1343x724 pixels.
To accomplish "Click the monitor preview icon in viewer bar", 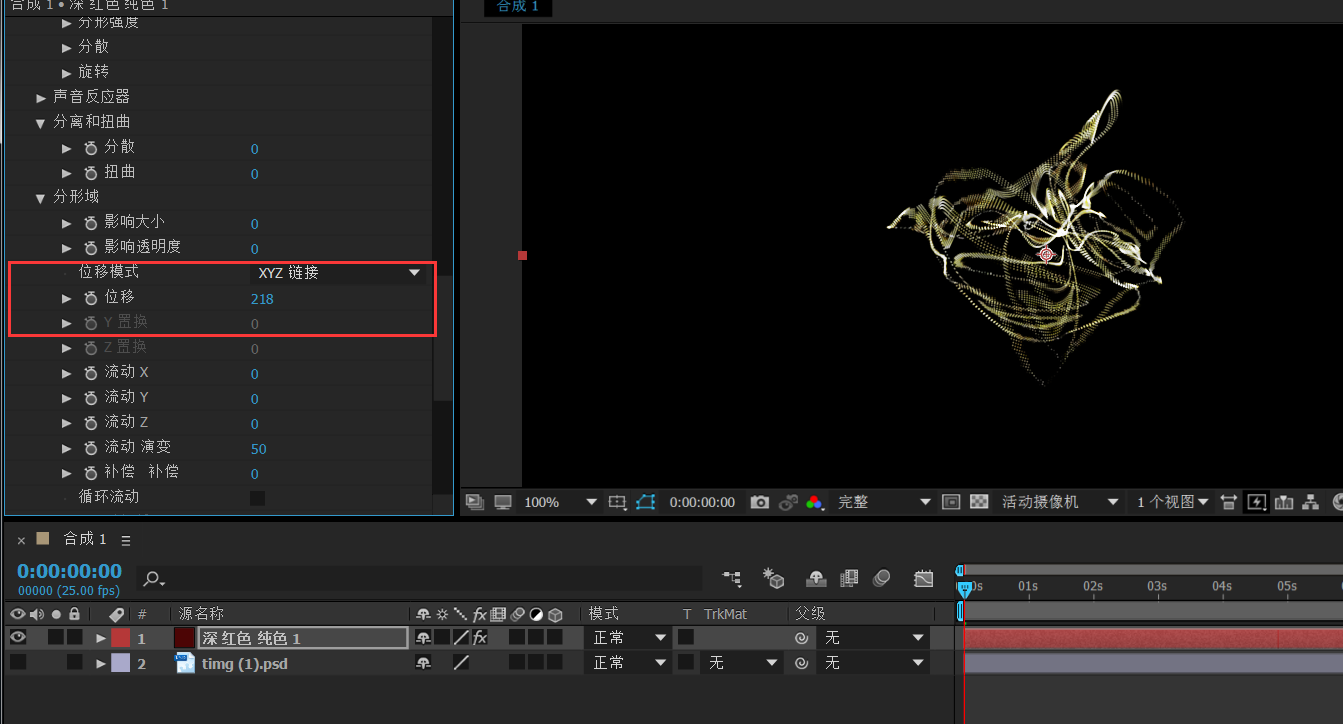I will [503, 502].
